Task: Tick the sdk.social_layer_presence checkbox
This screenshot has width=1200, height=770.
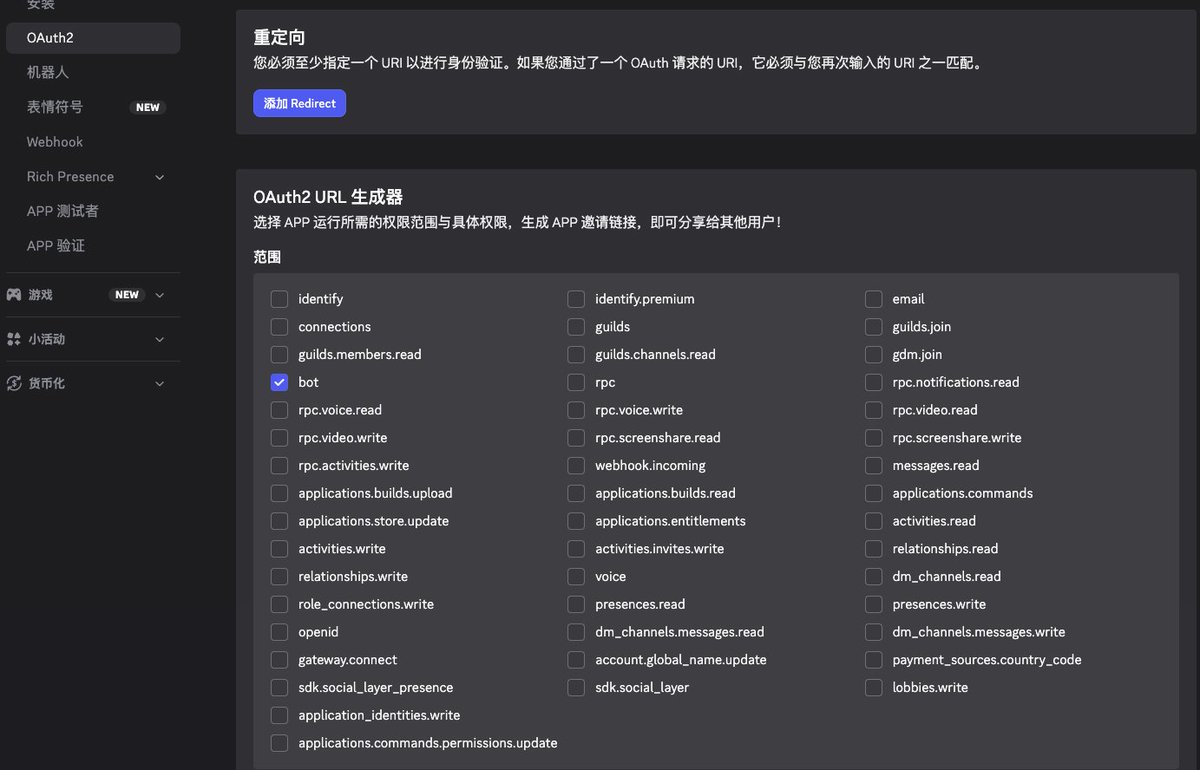Action: point(279,687)
